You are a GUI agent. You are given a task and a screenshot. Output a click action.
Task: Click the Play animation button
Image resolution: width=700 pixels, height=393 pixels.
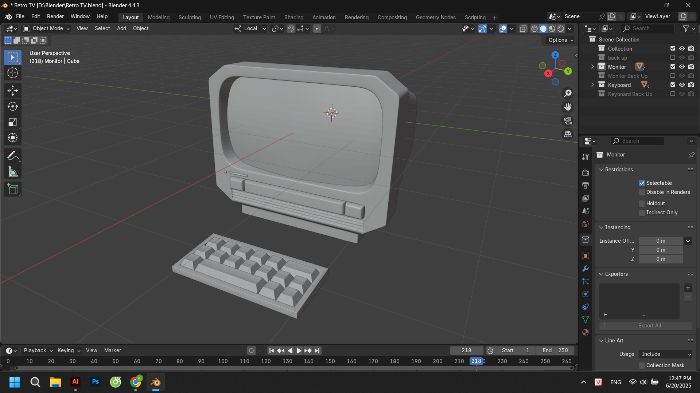pos(299,351)
